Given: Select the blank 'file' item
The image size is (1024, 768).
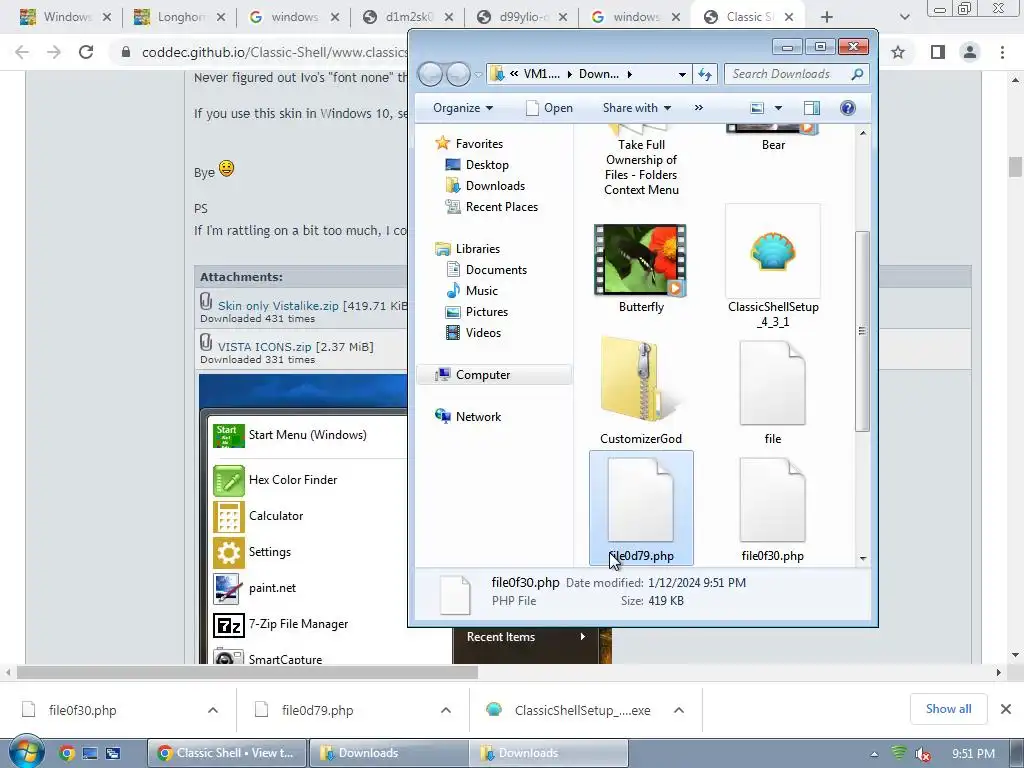Looking at the screenshot, I should point(773,383).
